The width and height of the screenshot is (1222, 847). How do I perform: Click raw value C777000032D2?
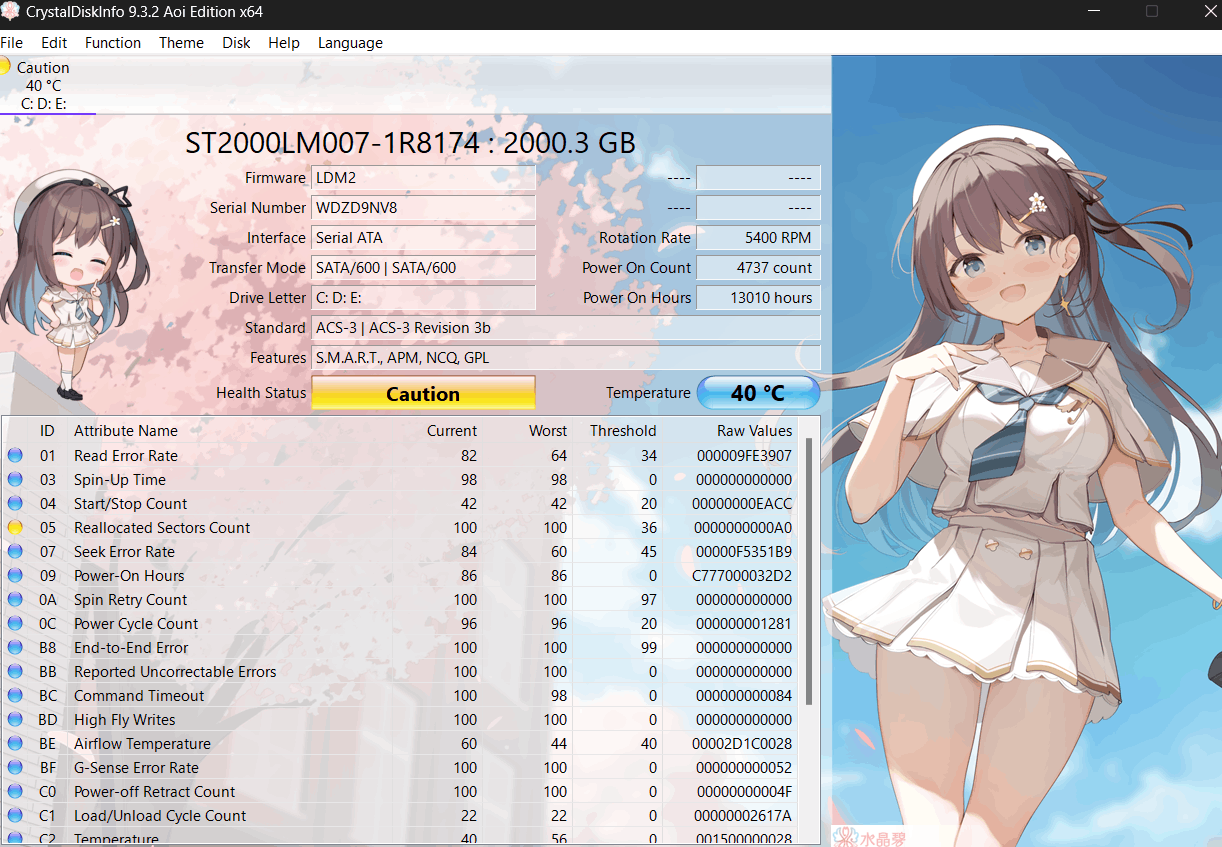click(x=742, y=576)
